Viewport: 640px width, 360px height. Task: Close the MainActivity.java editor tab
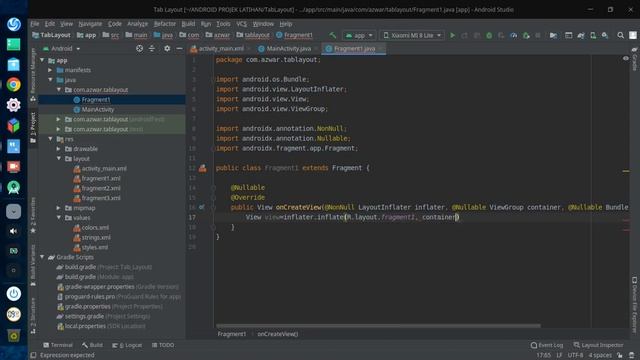(316, 49)
